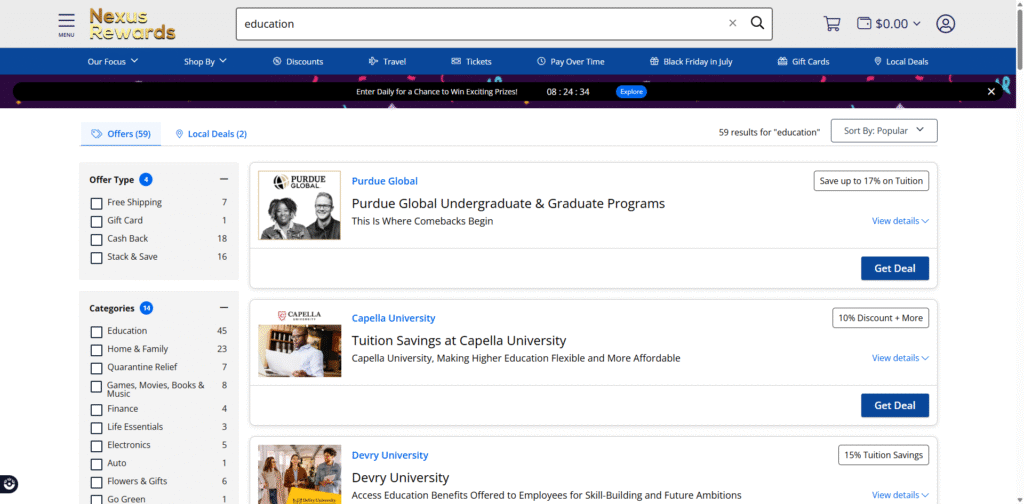Switch to the Local Deals (2) tab
Viewport: 1024px width, 504px height.
coord(211,134)
